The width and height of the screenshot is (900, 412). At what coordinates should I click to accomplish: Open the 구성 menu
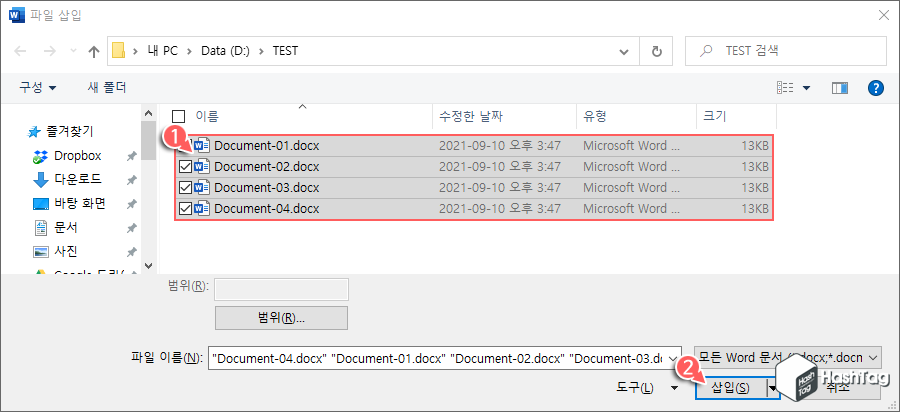point(38,88)
